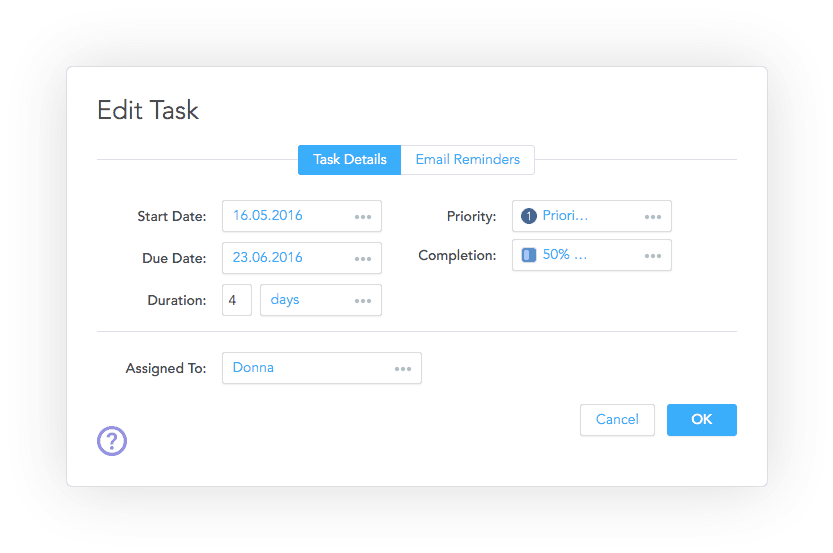Click the Duration number field showing 4
Viewport: 833px width, 553px height.
pyautogui.click(x=237, y=300)
